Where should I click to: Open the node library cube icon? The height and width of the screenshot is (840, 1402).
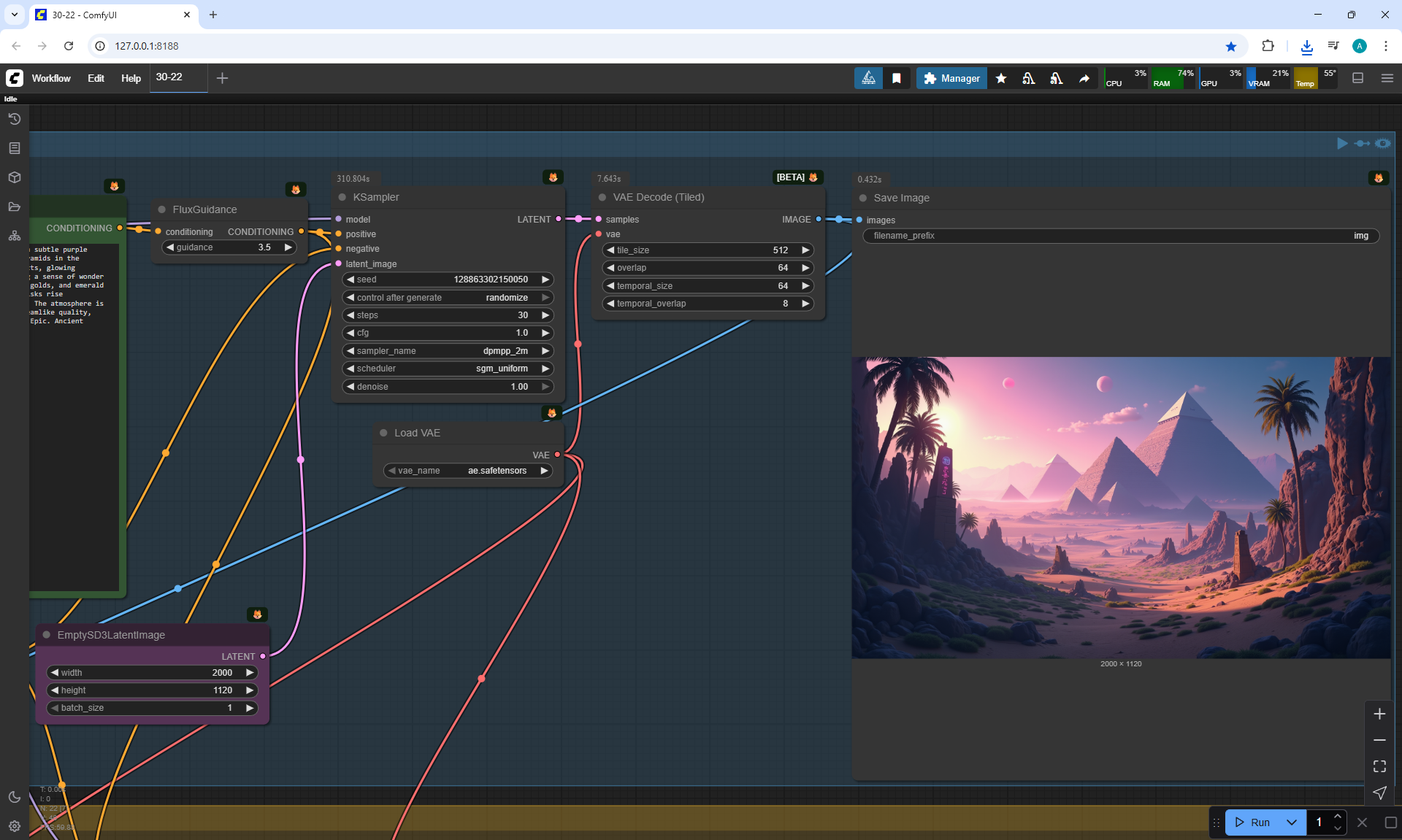[x=15, y=177]
